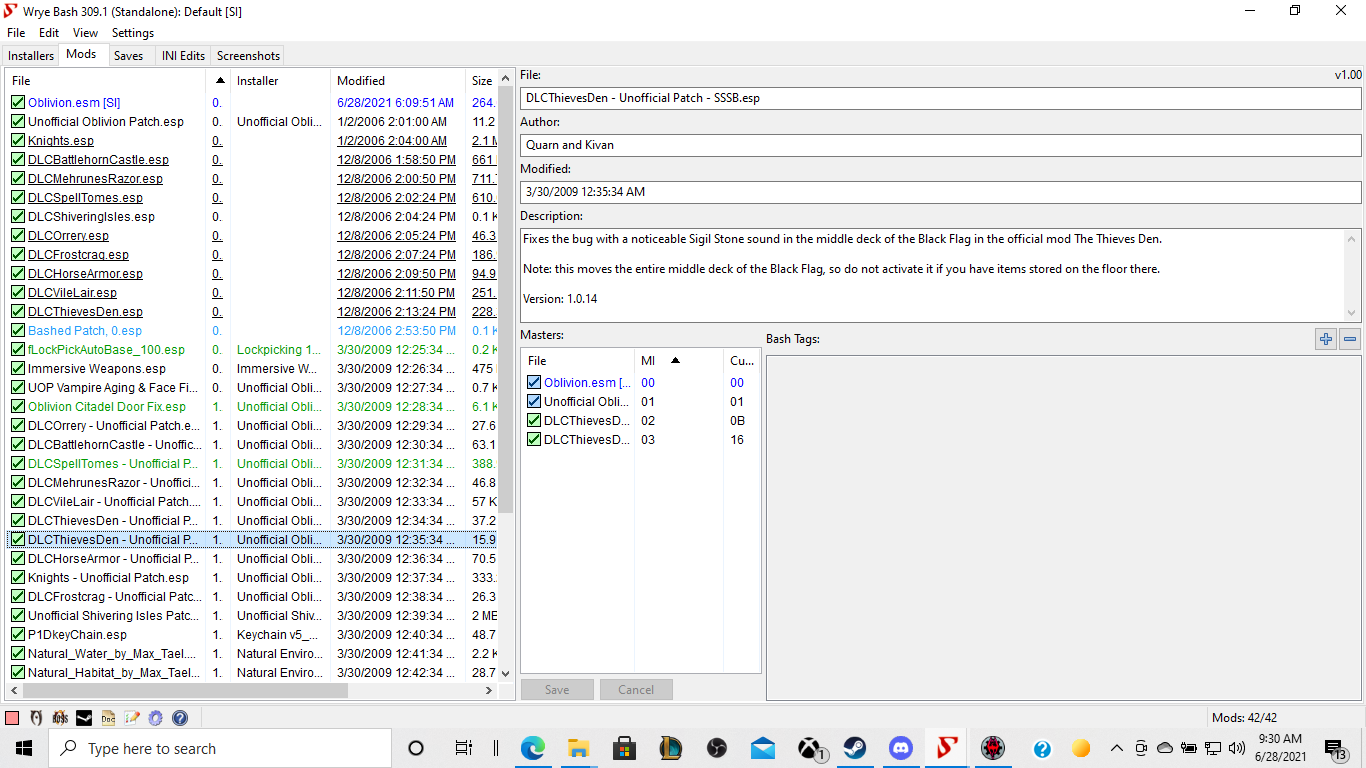Launch Oblivion from the status bar icon
The width and height of the screenshot is (1366, 768).
36,718
